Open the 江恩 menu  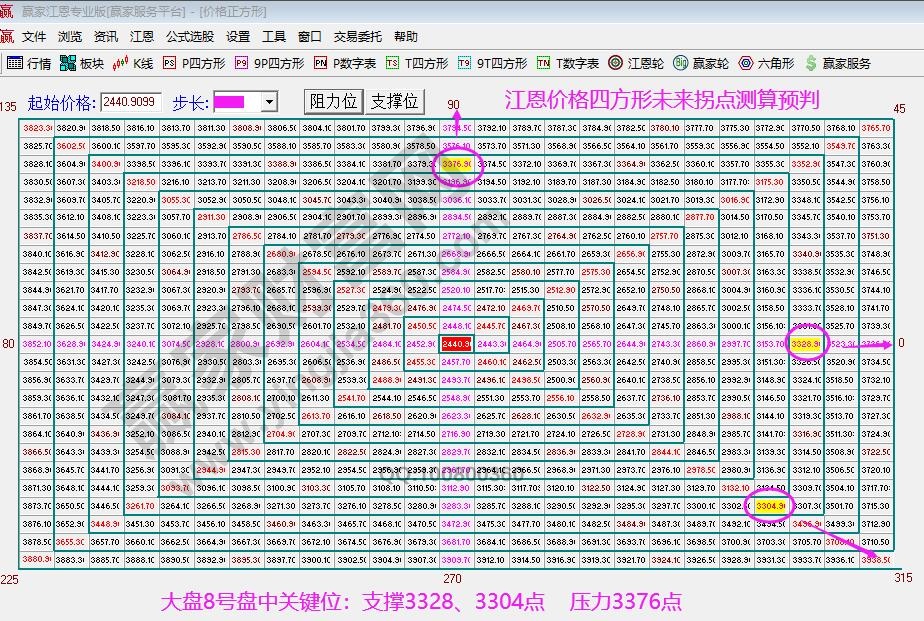[x=141, y=36]
